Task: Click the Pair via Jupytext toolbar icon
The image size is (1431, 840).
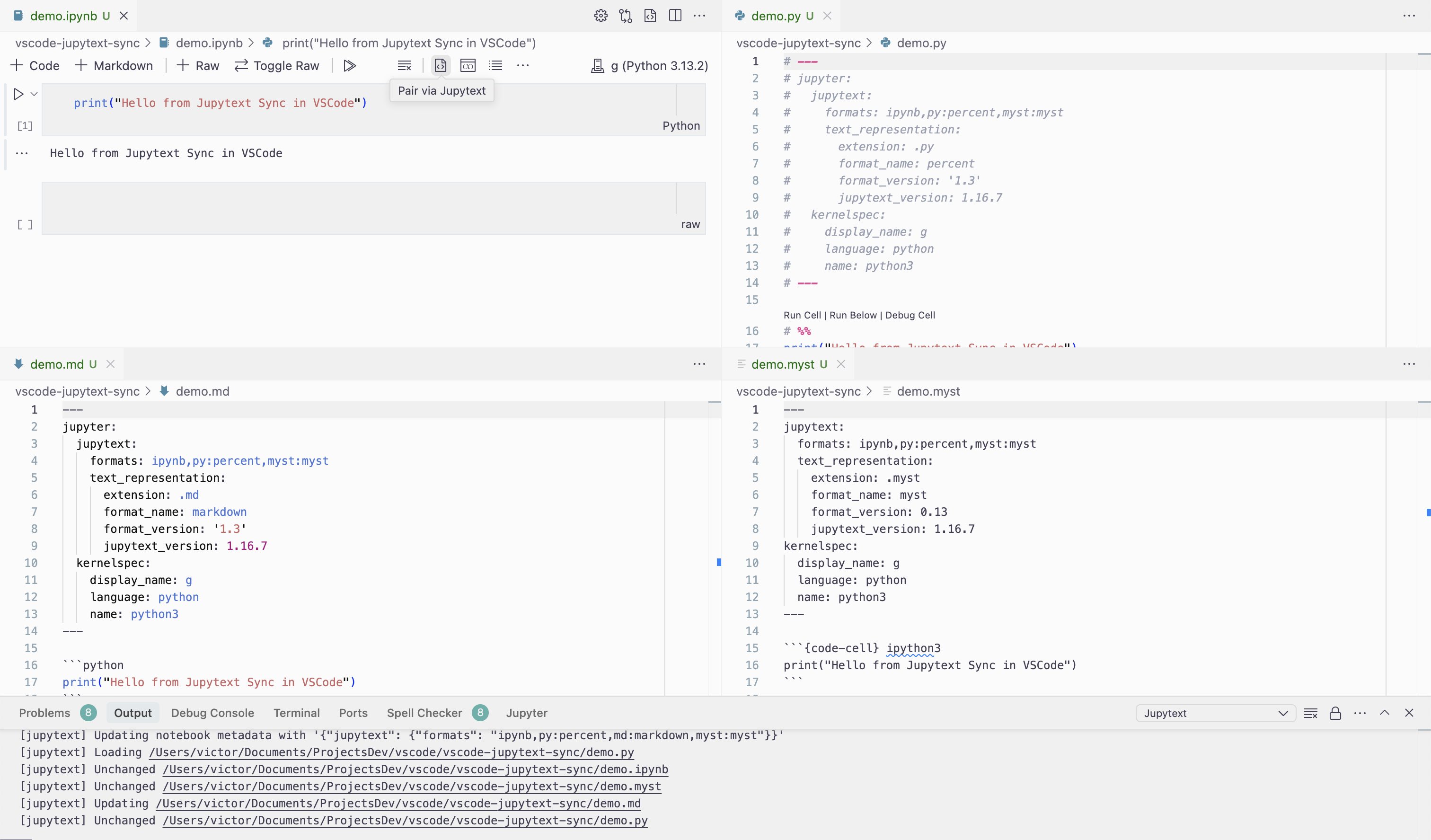Action: point(440,66)
